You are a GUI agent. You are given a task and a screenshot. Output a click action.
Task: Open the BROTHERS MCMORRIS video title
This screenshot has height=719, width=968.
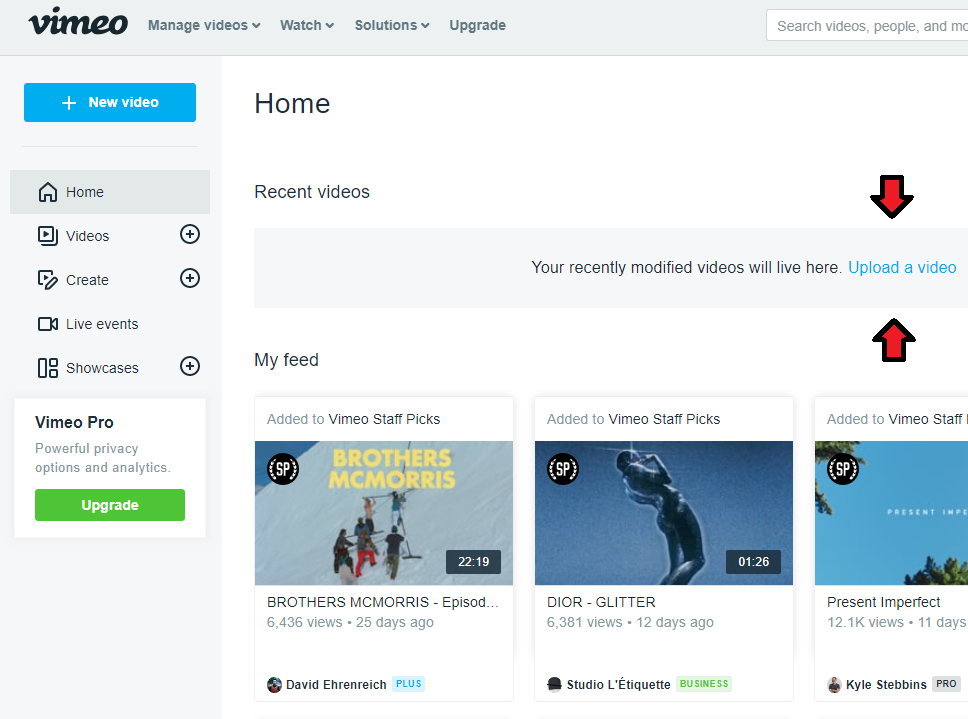383,602
